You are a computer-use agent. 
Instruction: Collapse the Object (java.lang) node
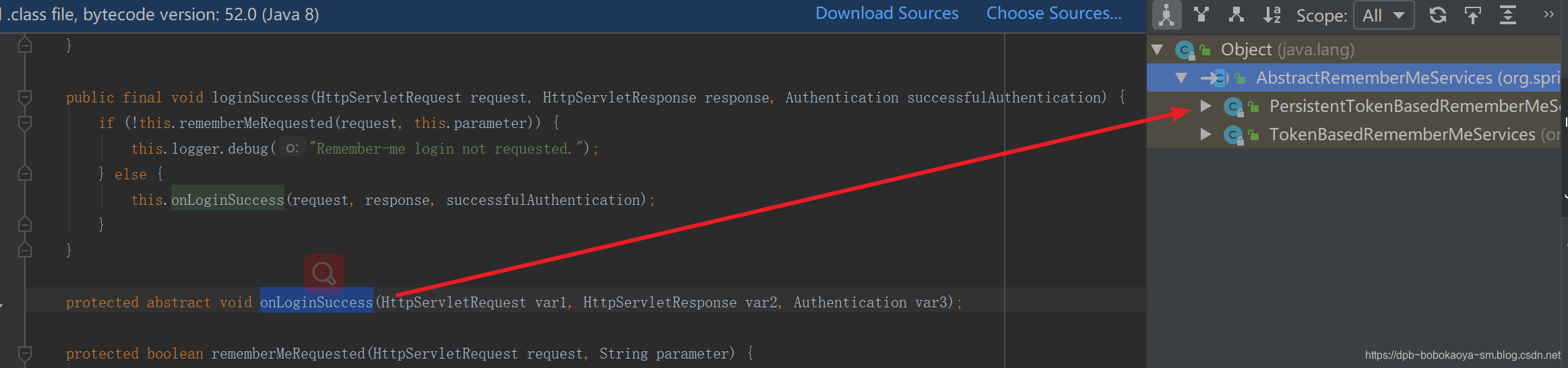[1158, 49]
